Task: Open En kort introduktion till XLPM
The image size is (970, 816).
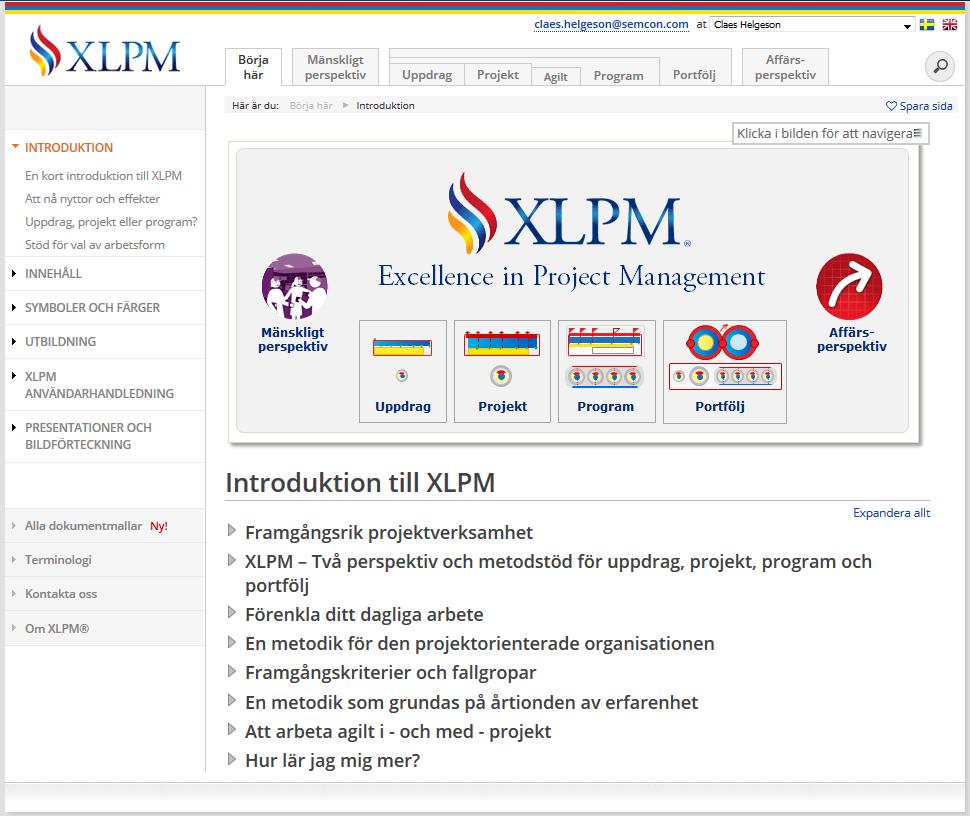Action: 103,176
